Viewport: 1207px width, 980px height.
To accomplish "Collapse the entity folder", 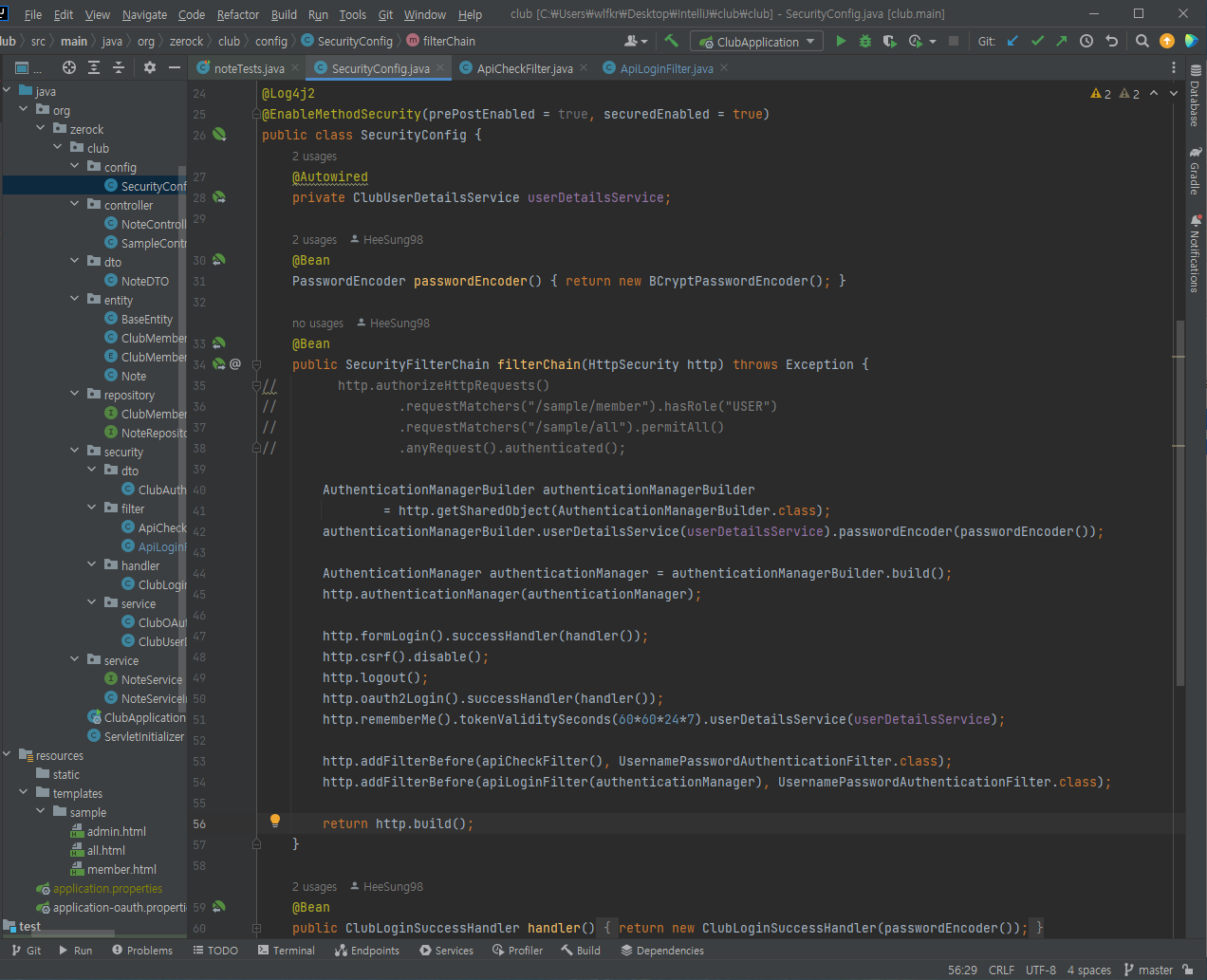I will coord(75,299).
